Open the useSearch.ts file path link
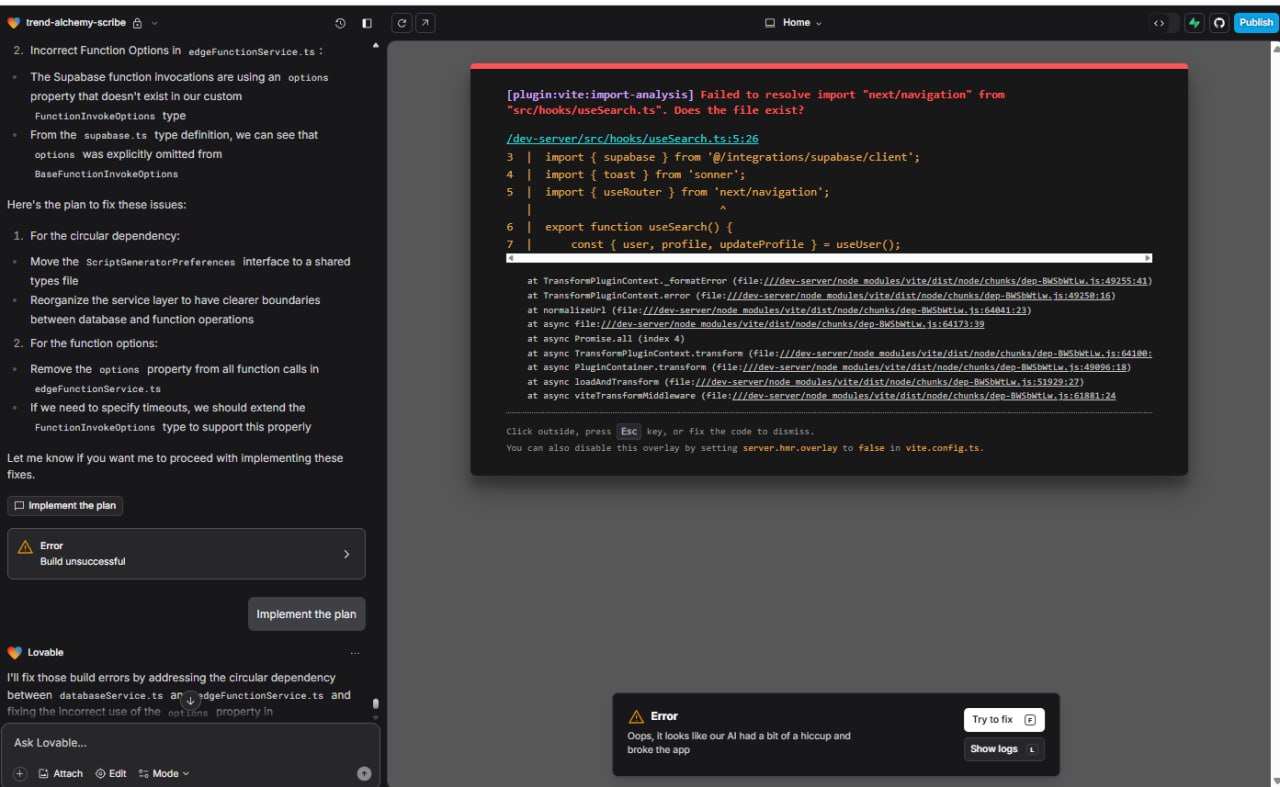Viewport: 1280px width, 787px height. point(632,139)
